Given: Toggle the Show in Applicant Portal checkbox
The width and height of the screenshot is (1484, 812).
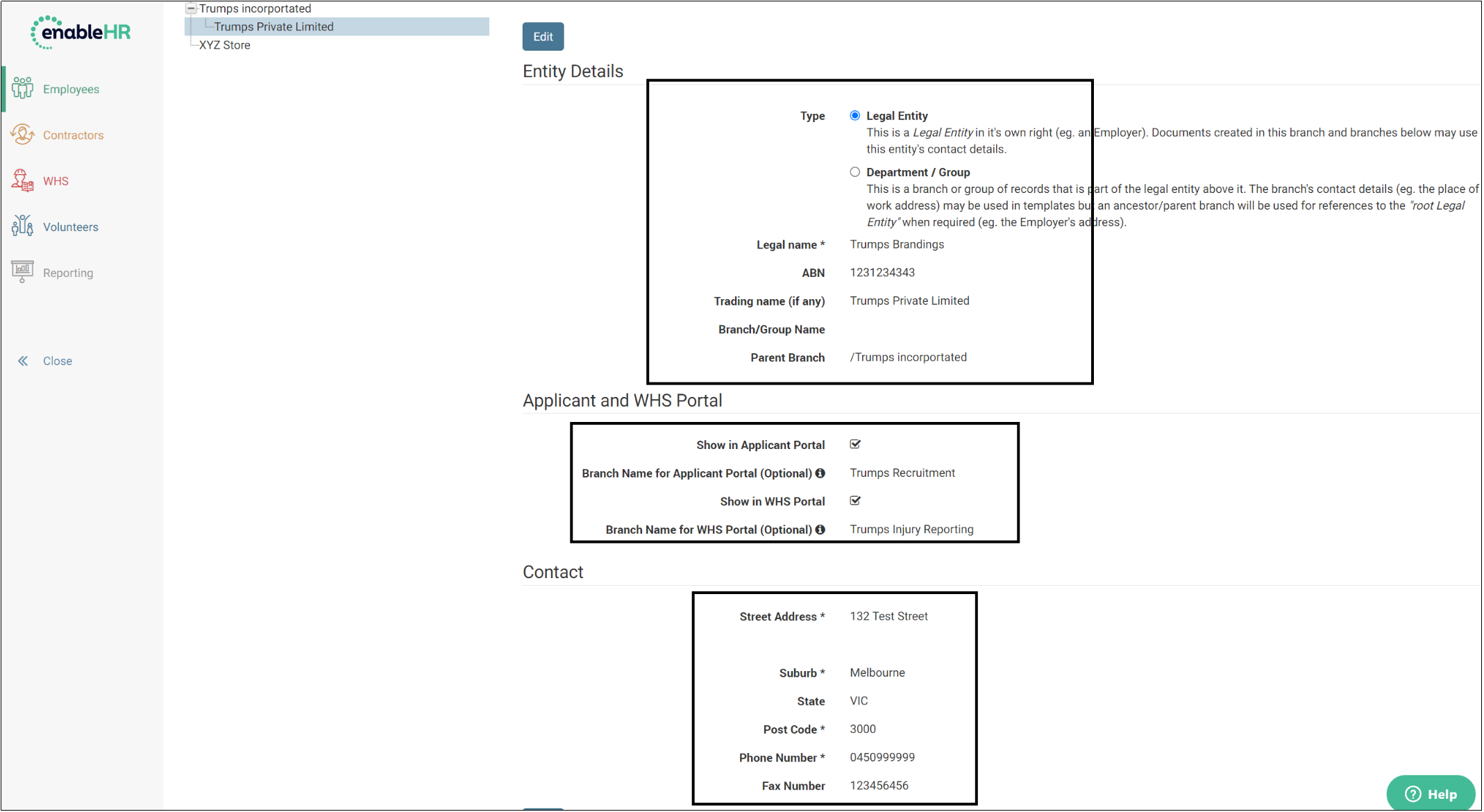Looking at the screenshot, I should (855, 444).
